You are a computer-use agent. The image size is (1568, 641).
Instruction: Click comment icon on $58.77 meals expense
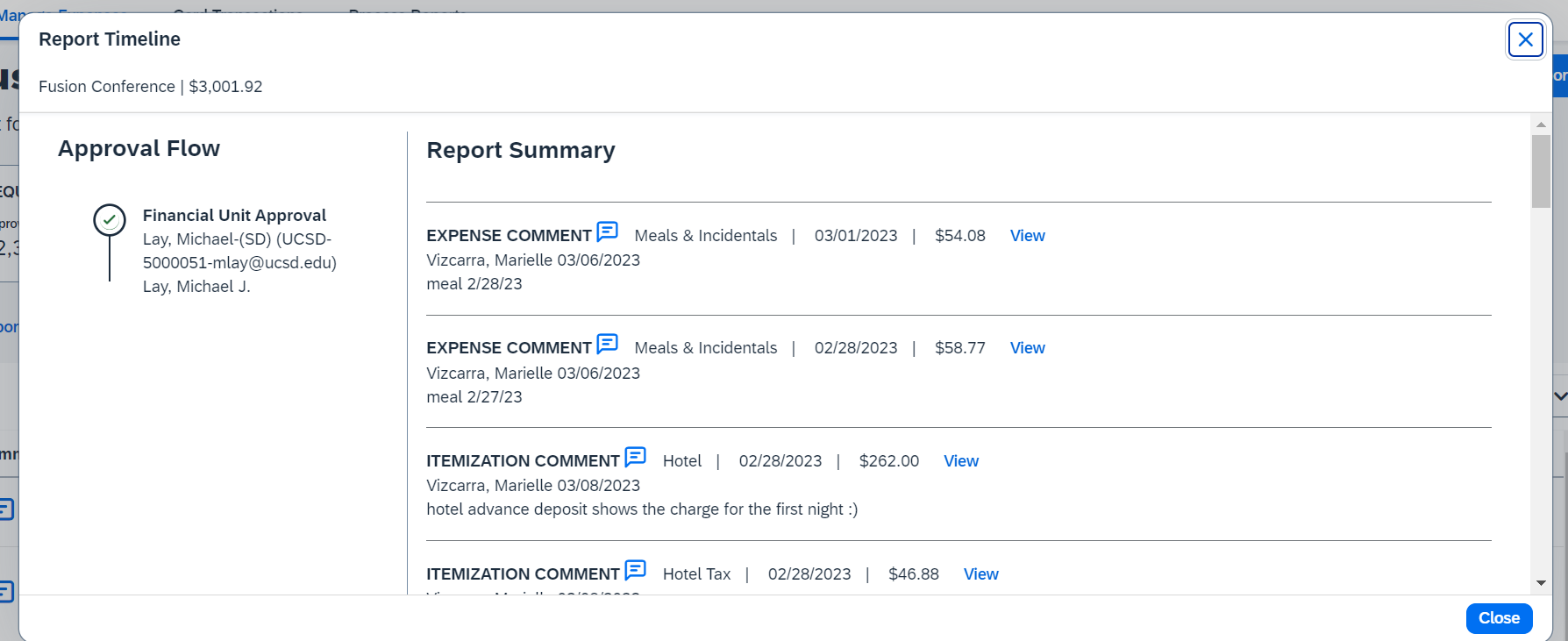tap(607, 344)
